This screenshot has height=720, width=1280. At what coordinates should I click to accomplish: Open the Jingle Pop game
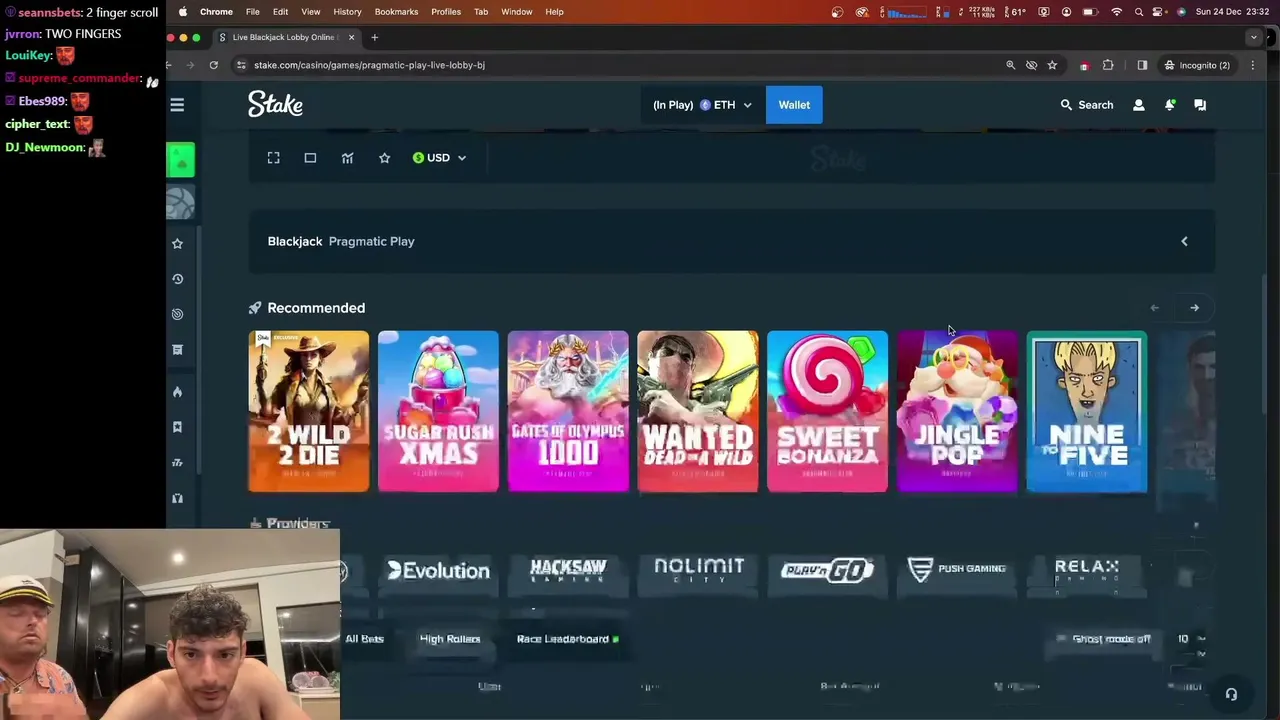(x=957, y=411)
